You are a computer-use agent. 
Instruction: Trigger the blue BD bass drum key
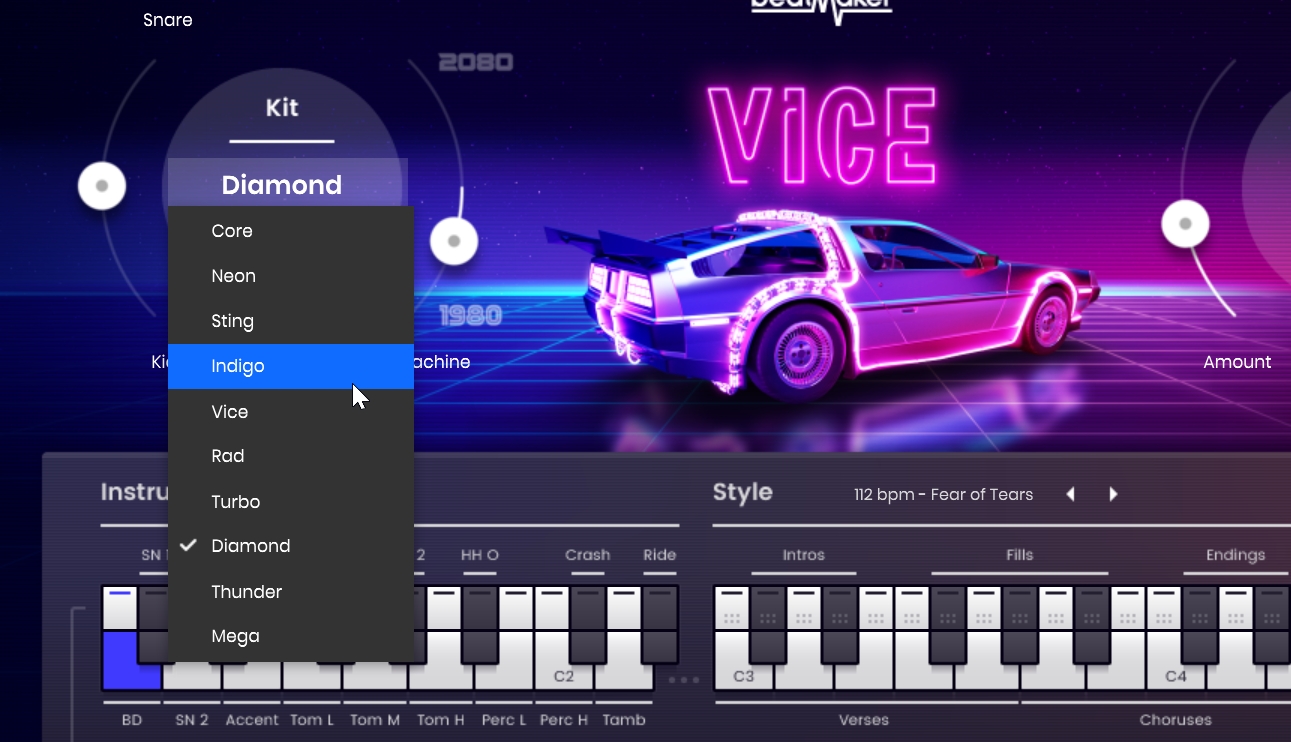[x=132, y=660]
